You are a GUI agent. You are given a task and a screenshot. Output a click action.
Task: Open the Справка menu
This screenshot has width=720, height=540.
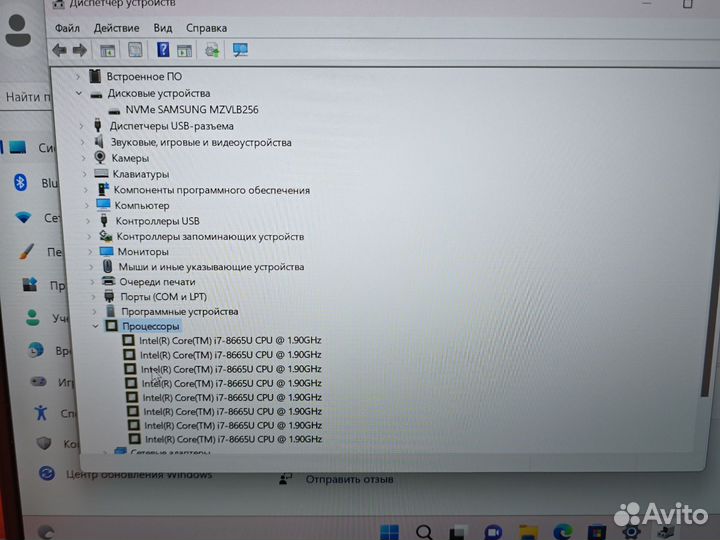[206, 28]
